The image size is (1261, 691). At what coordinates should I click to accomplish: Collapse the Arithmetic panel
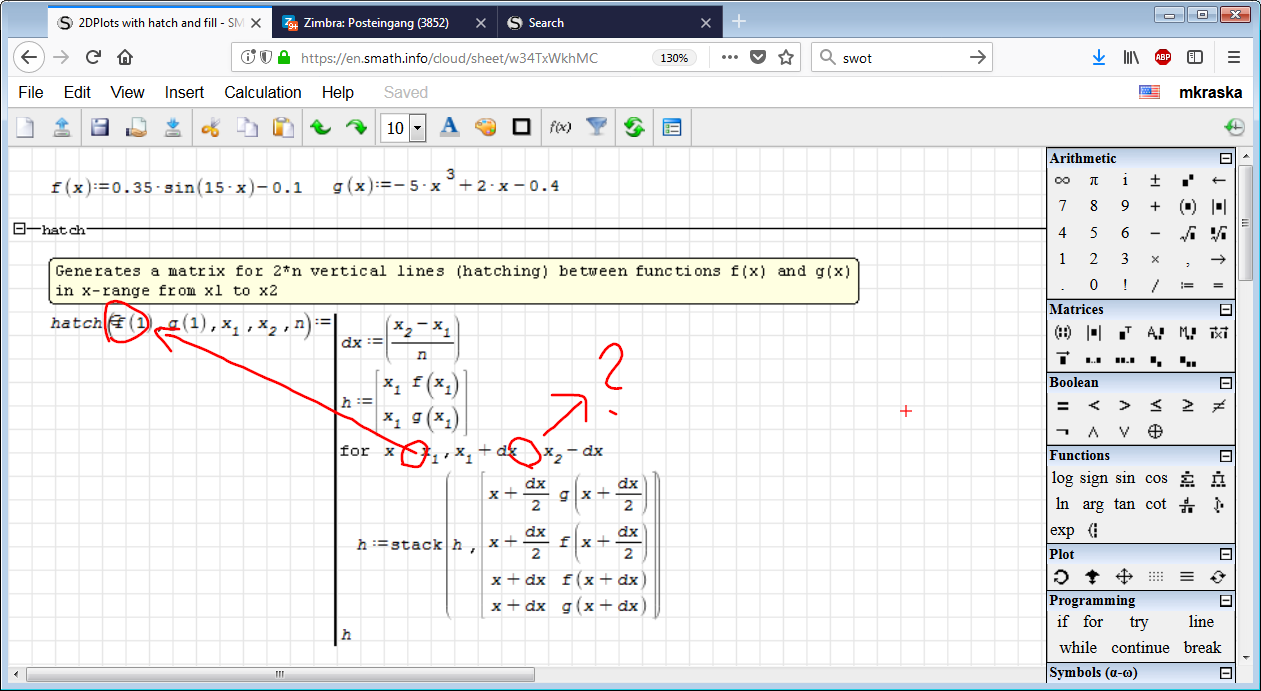[1225, 159]
